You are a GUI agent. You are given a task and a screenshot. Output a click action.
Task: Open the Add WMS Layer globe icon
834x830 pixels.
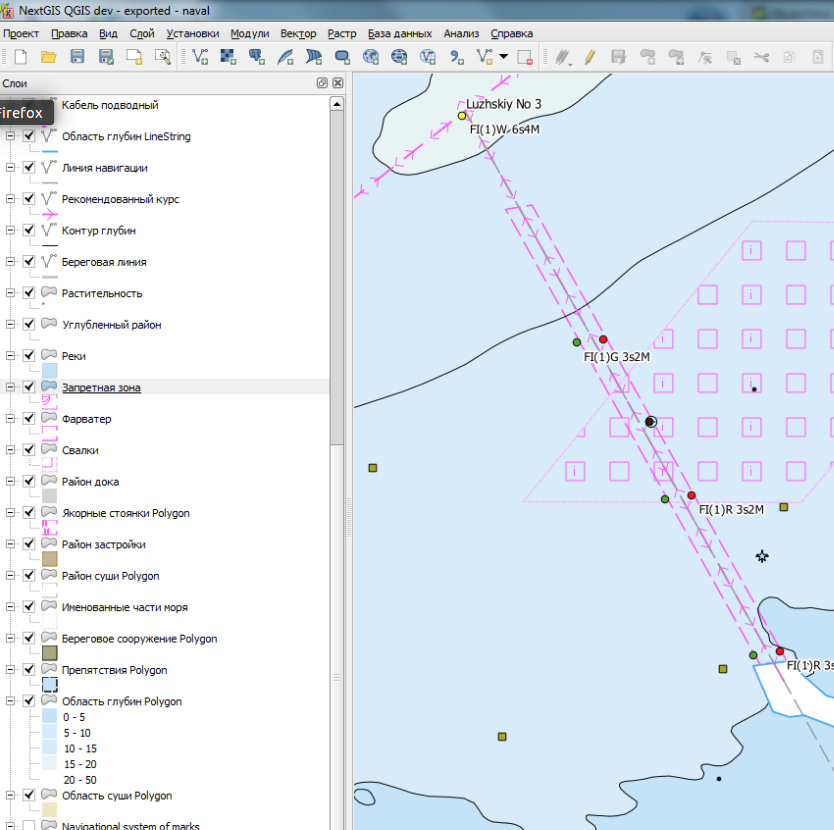pyautogui.click(x=371, y=58)
